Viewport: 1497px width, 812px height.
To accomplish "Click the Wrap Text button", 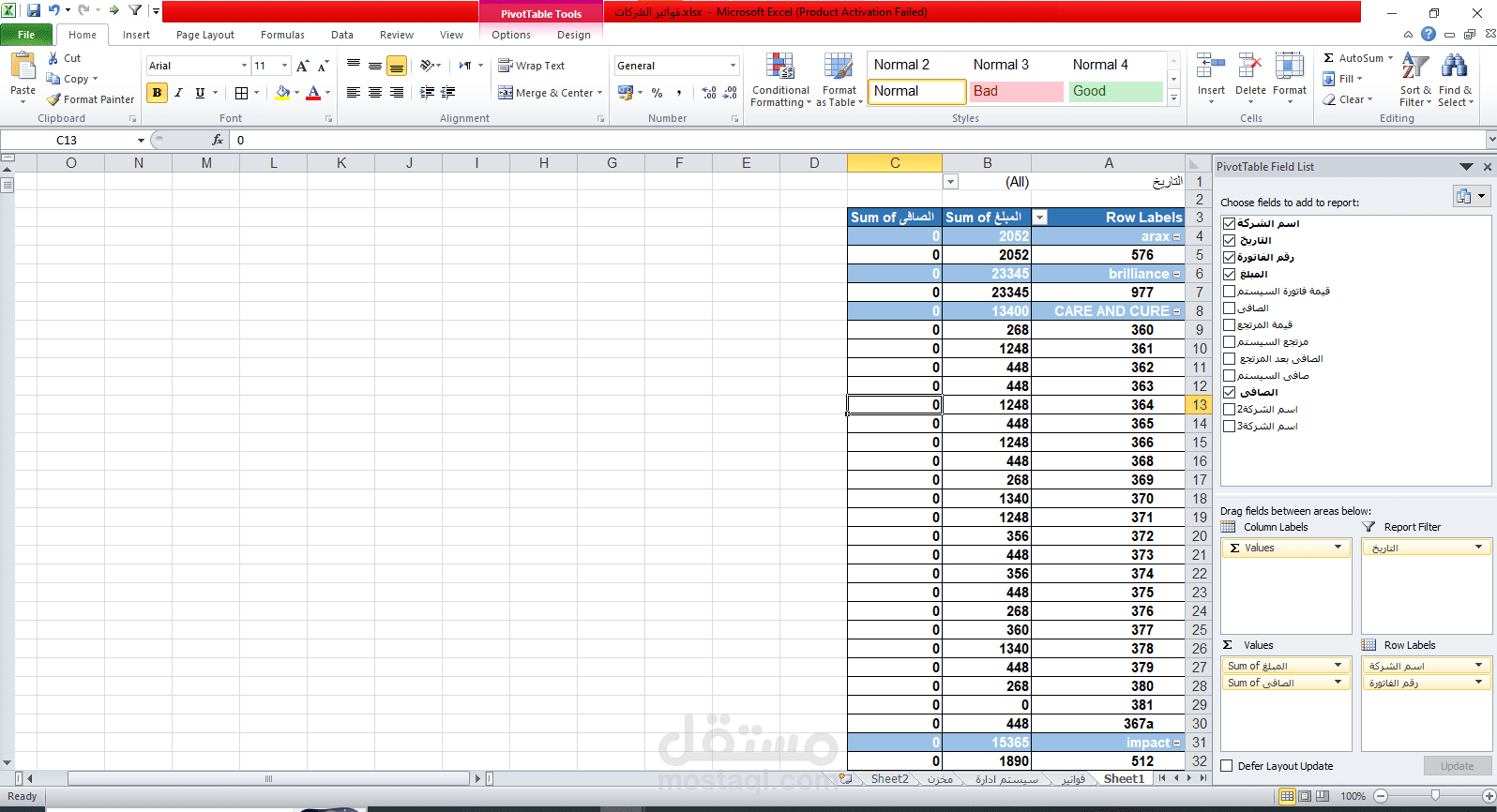I will pyautogui.click(x=531, y=66).
